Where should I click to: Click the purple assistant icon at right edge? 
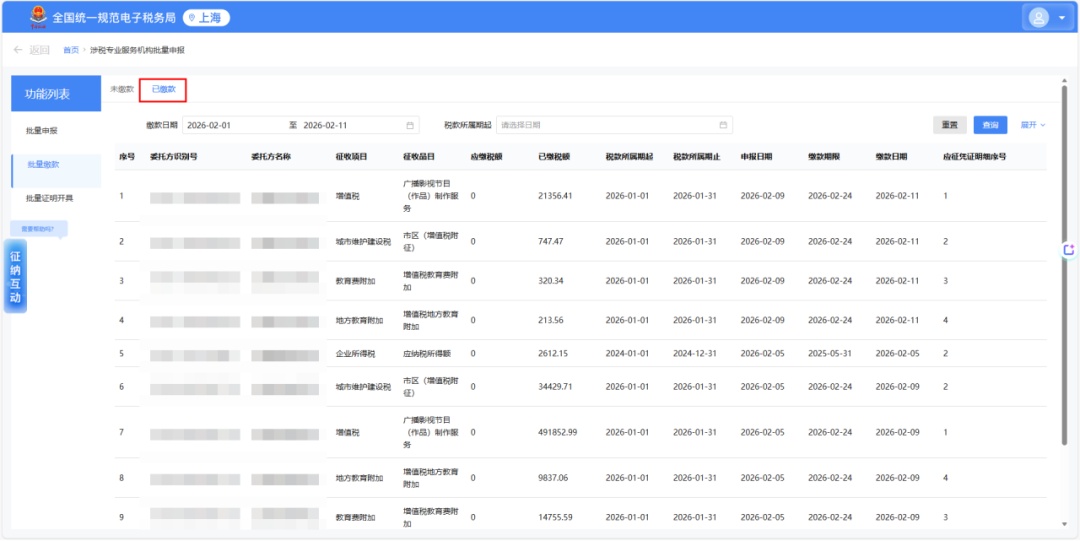click(x=1068, y=249)
